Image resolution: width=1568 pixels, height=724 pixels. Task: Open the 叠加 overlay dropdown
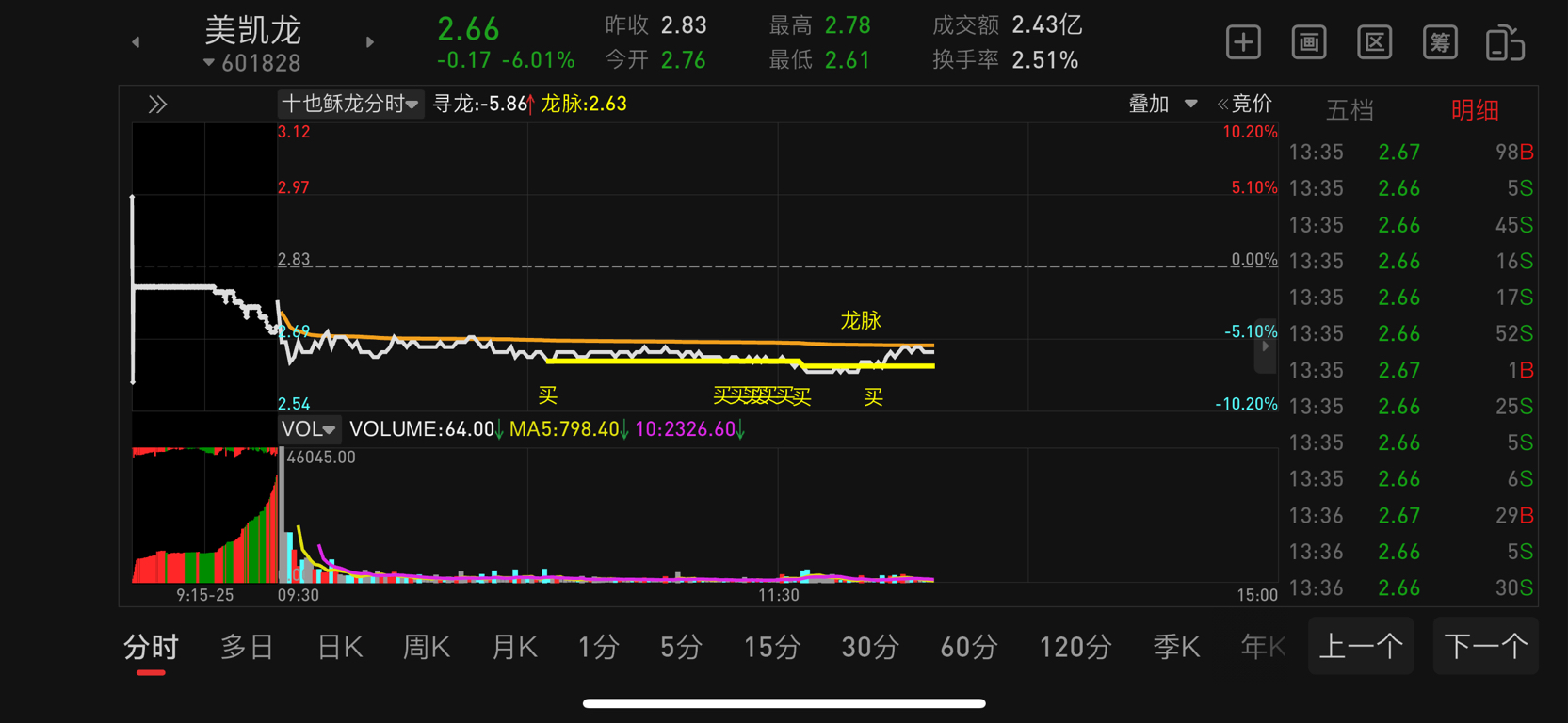pos(1163,104)
